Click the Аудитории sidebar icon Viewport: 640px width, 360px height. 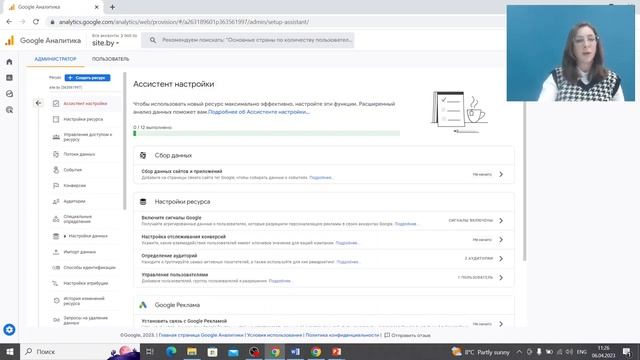coord(56,201)
